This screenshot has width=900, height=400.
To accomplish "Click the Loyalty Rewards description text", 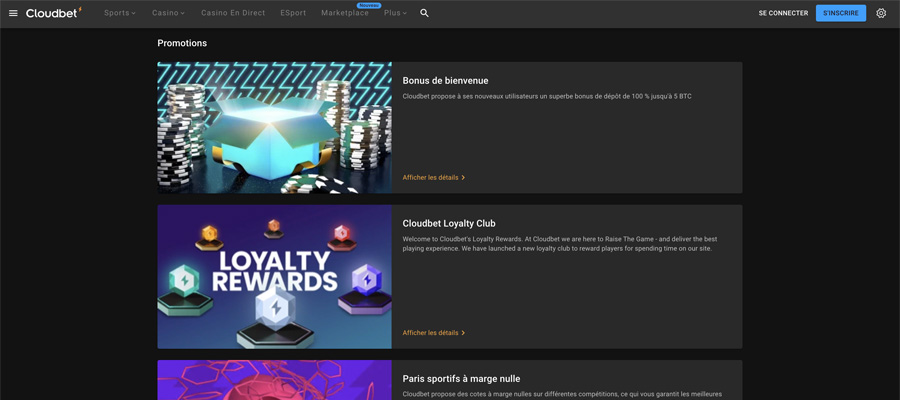I will (560, 243).
